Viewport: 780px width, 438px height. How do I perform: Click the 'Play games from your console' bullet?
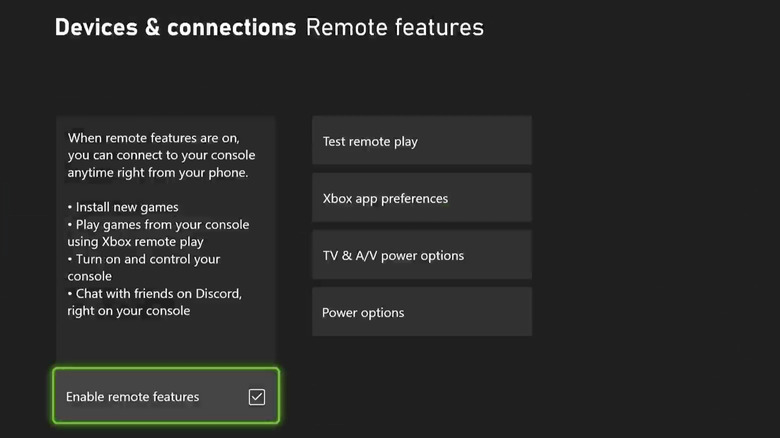tap(159, 224)
